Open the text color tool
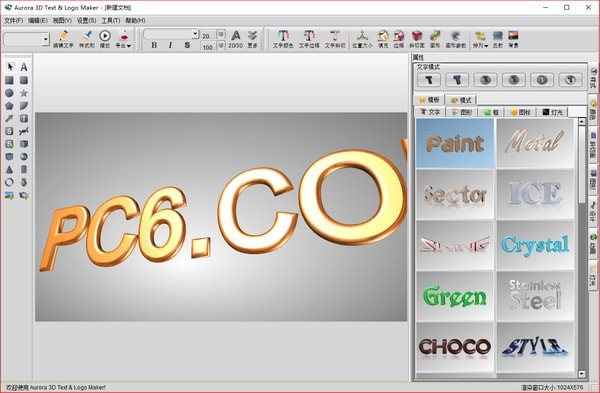 [283, 39]
